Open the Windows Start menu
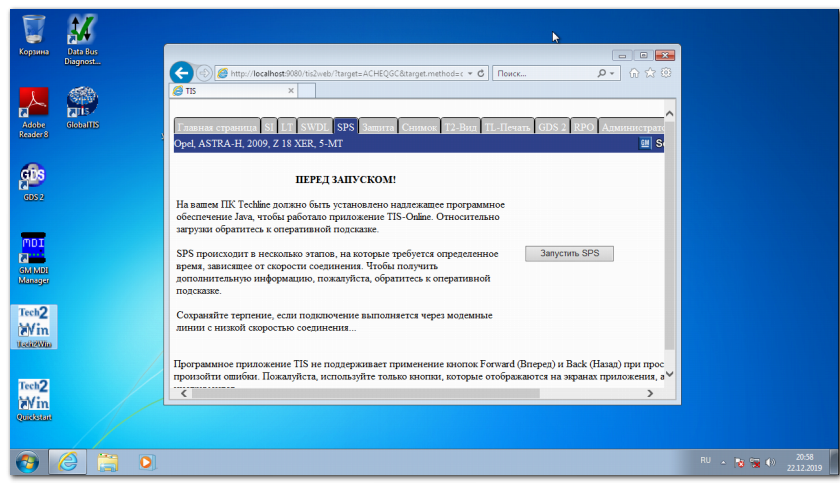The image size is (840, 487). 27,462
